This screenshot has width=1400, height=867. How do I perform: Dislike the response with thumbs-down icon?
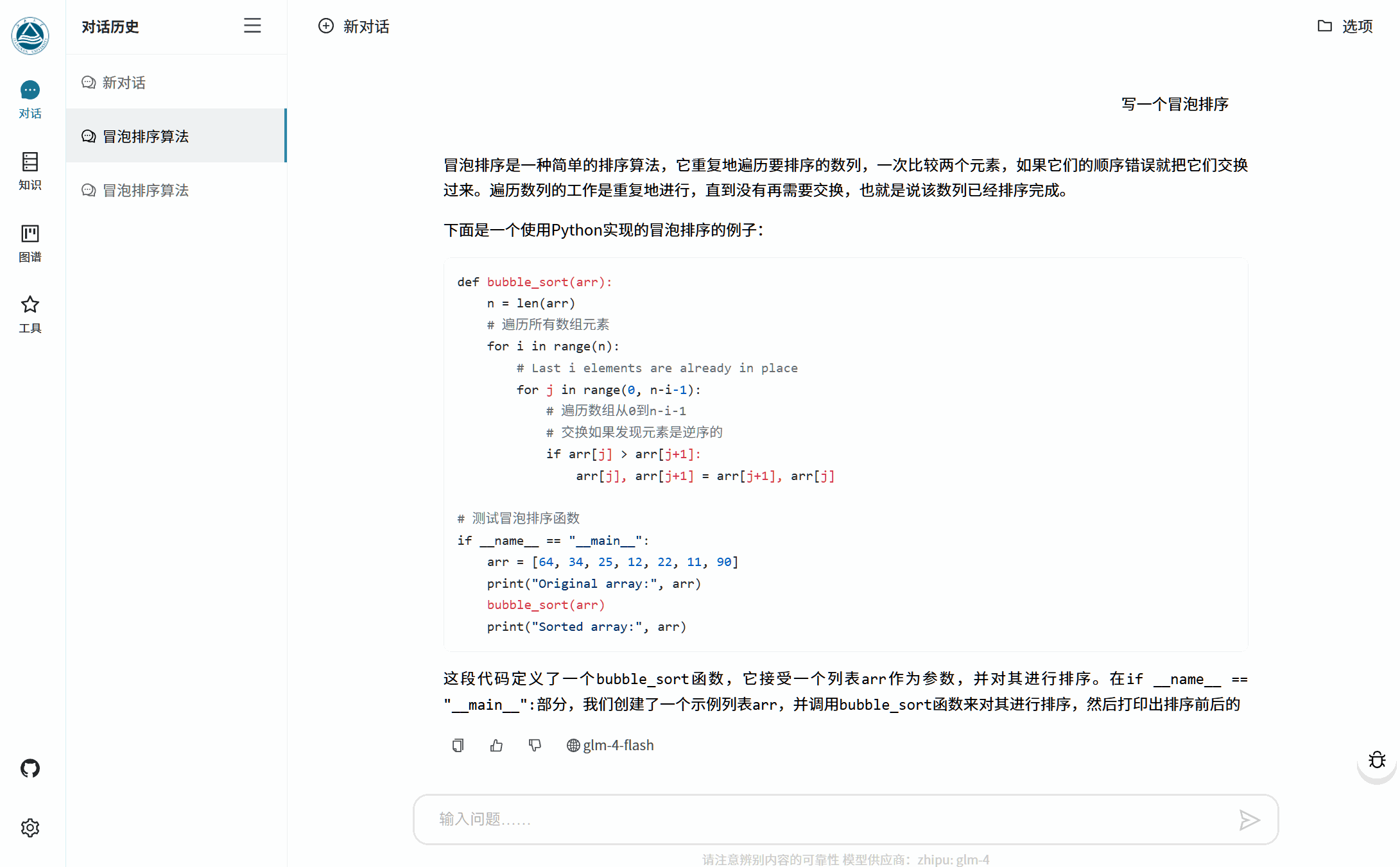pos(535,745)
